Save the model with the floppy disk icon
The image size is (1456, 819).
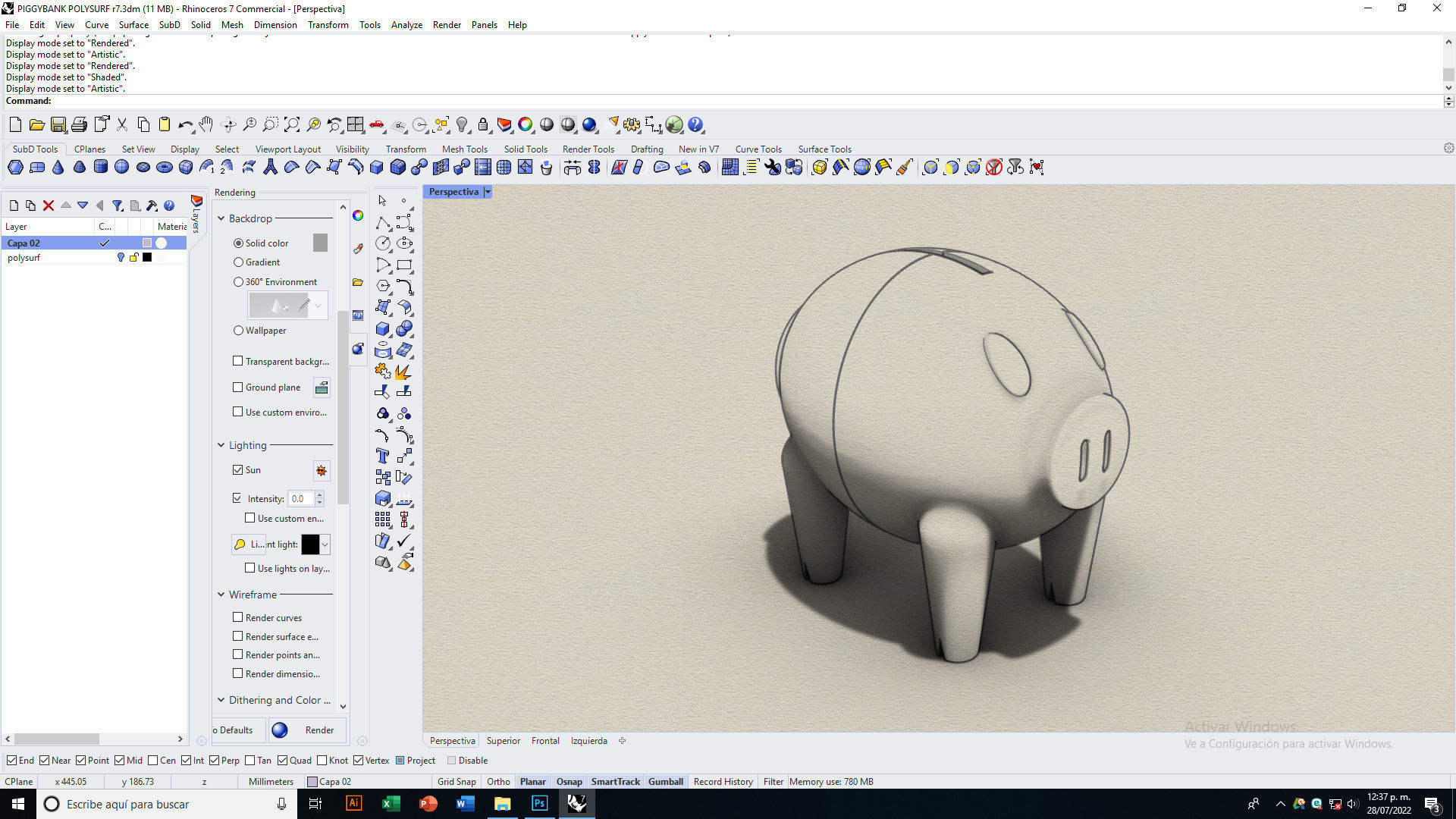(58, 125)
